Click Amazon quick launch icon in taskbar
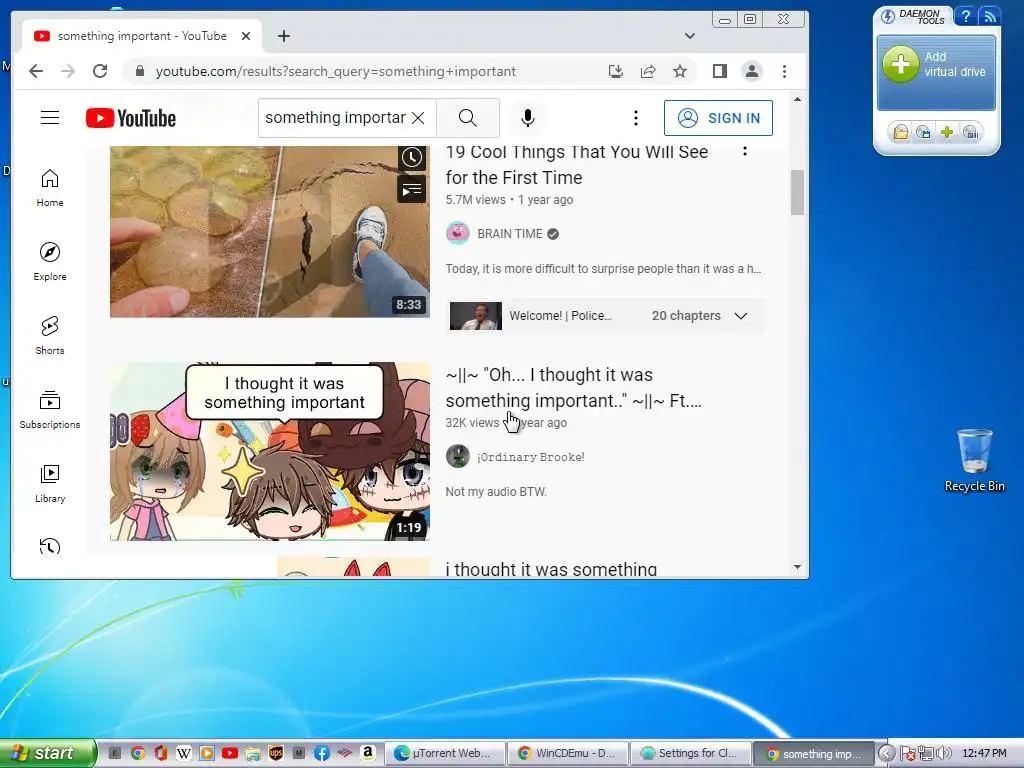 point(368,753)
